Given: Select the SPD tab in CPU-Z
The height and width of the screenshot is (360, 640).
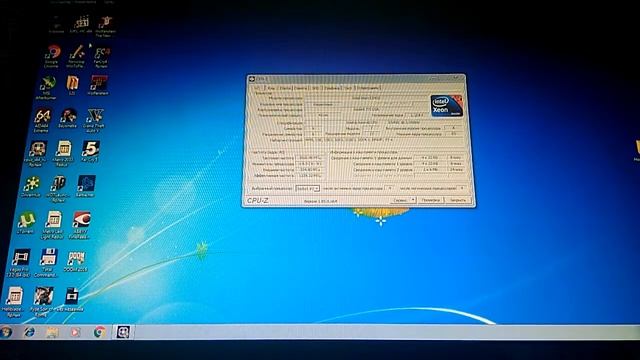Looking at the screenshot, I should (316, 88).
